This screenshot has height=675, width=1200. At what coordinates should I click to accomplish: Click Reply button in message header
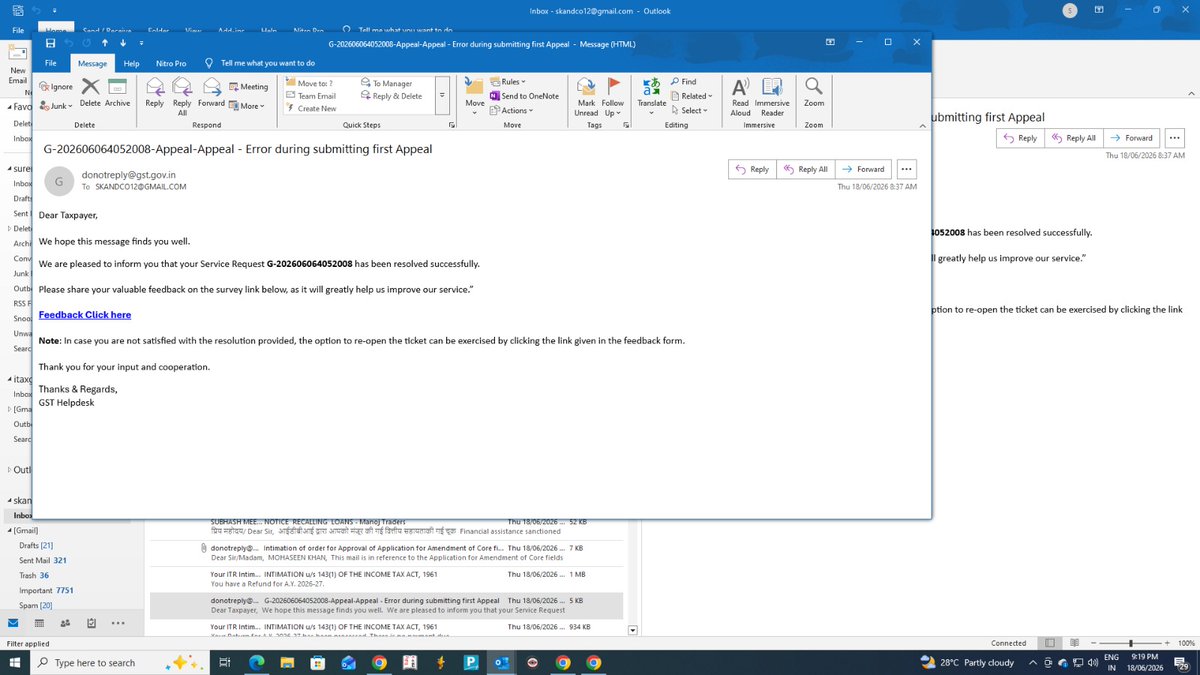pyautogui.click(x=752, y=169)
